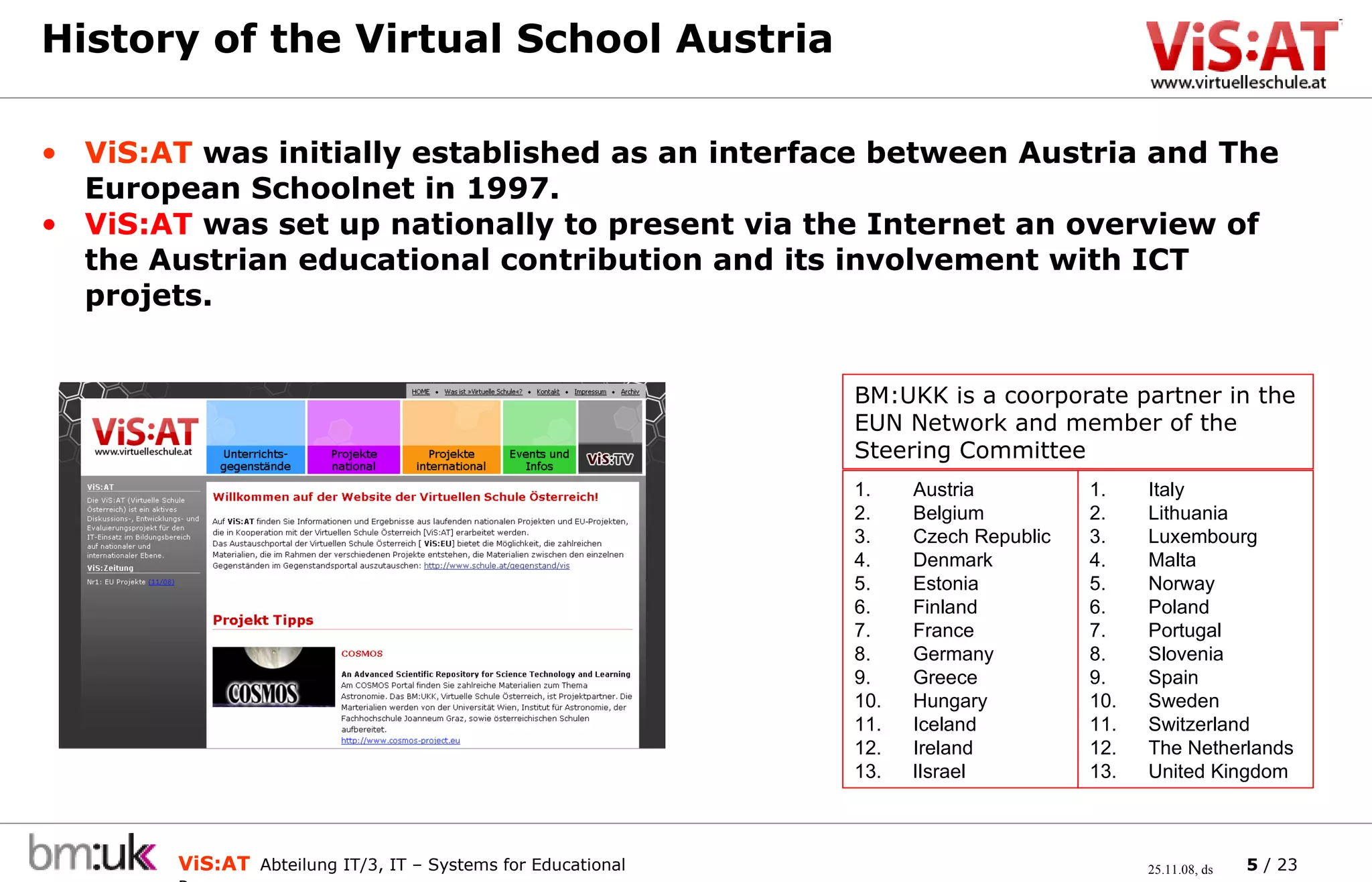Click the Abteilung IT/3 footer text
The height and width of the screenshot is (882, 1372).
pyautogui.click(x=442, y=865)
